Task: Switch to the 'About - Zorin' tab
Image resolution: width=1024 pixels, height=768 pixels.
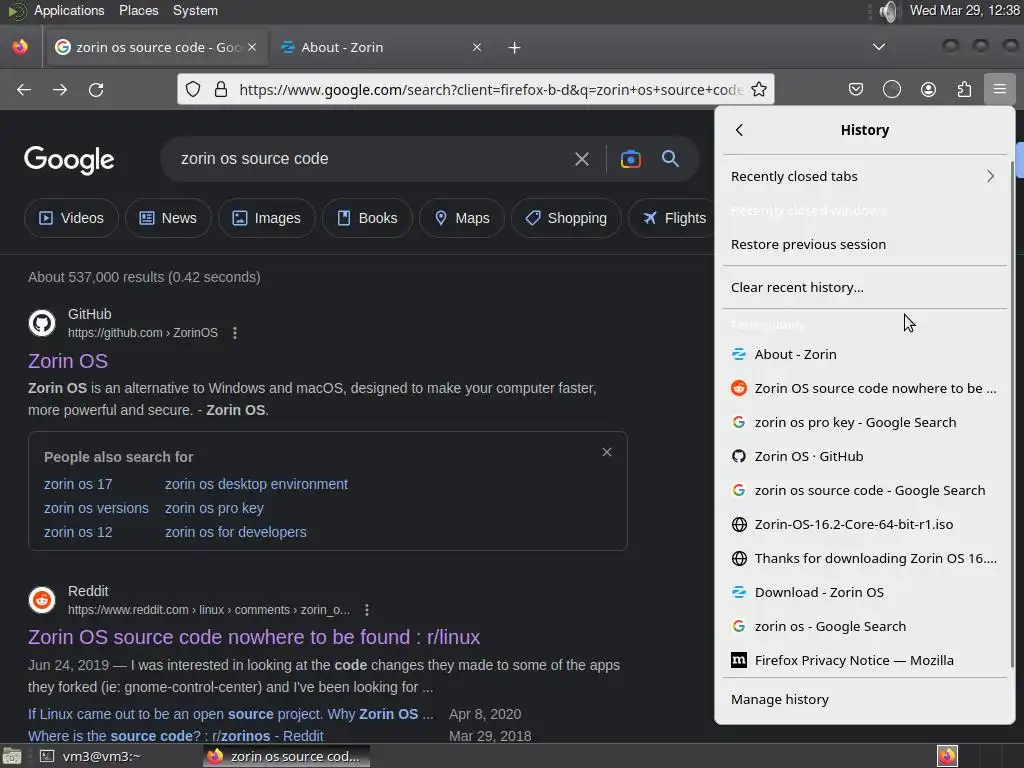Action: (382, 47)
